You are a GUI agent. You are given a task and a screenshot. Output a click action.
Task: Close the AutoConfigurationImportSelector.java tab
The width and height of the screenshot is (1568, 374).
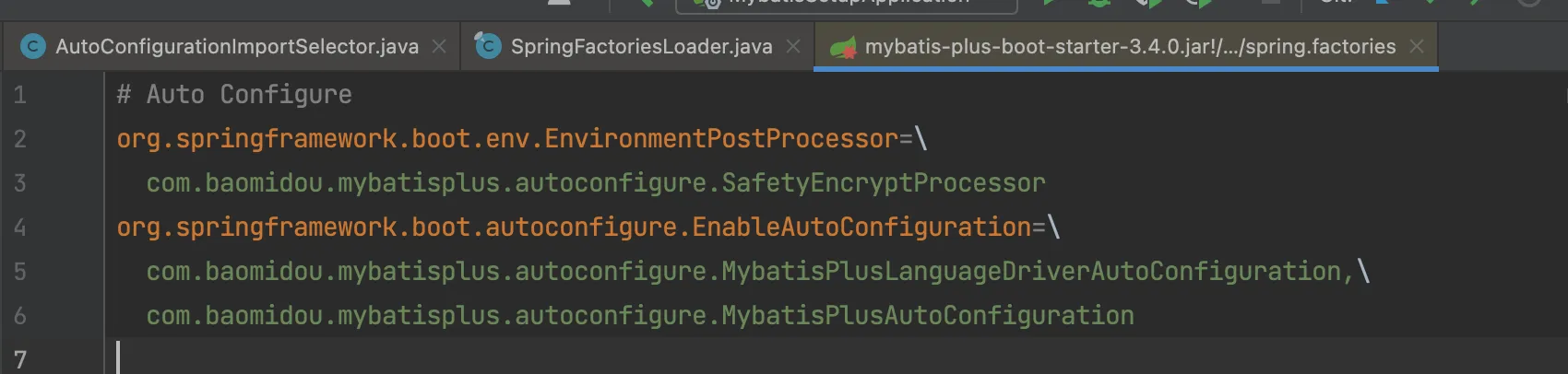(x=440, y=46)
